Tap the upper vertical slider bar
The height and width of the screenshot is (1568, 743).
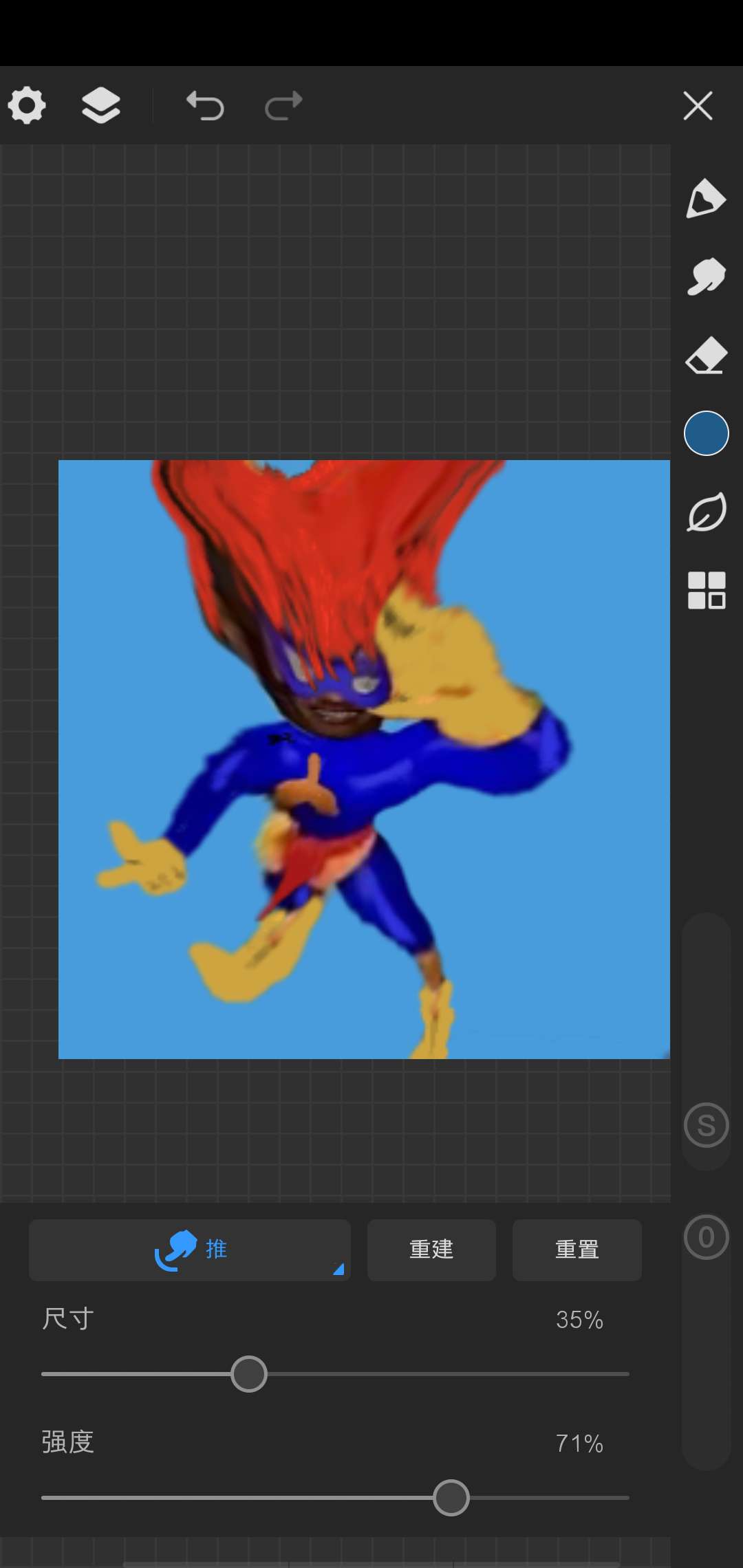pos(706,1042)
